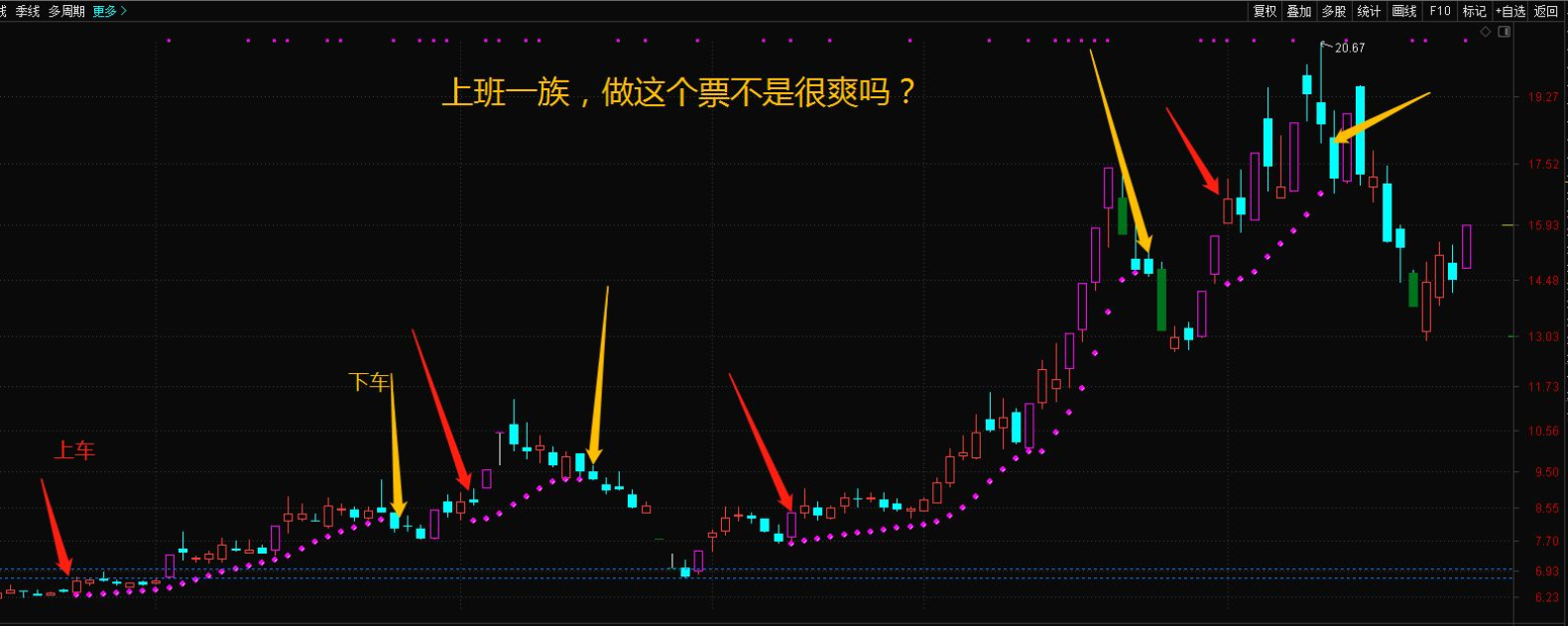
Task: Click the 14.48 price axis label
Action: 1543,281
